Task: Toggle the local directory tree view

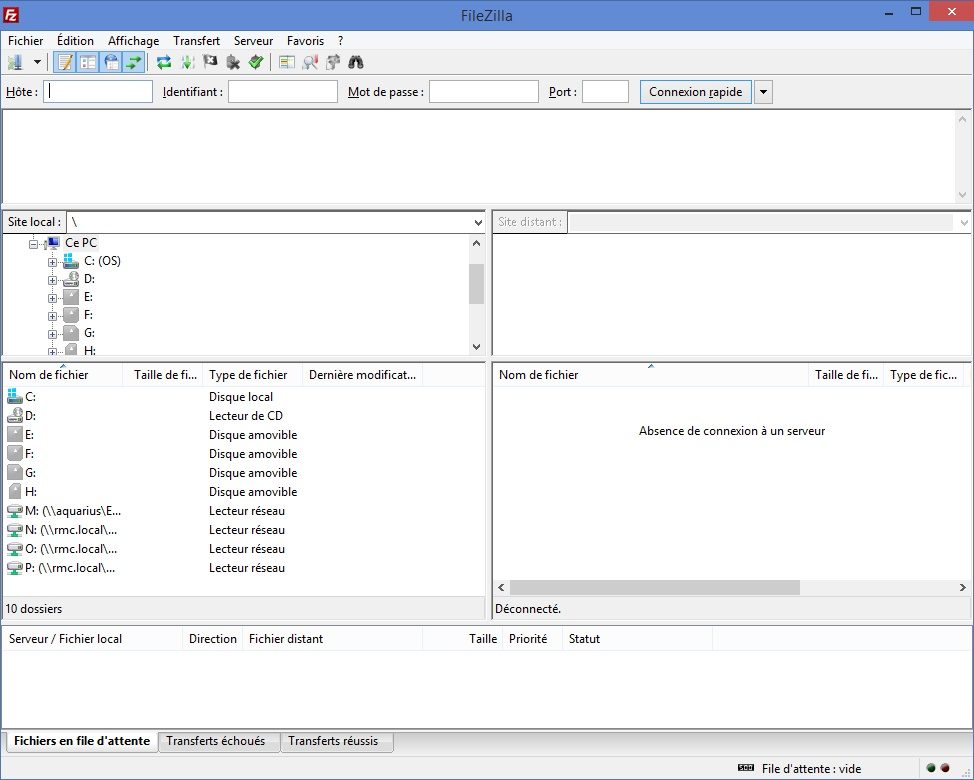Action: (88, 62)
